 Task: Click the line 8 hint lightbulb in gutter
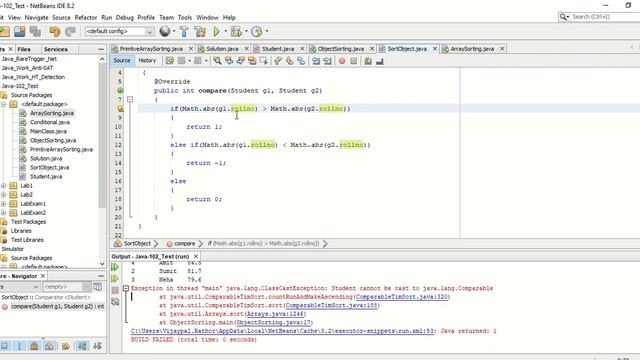click(120, 109)
